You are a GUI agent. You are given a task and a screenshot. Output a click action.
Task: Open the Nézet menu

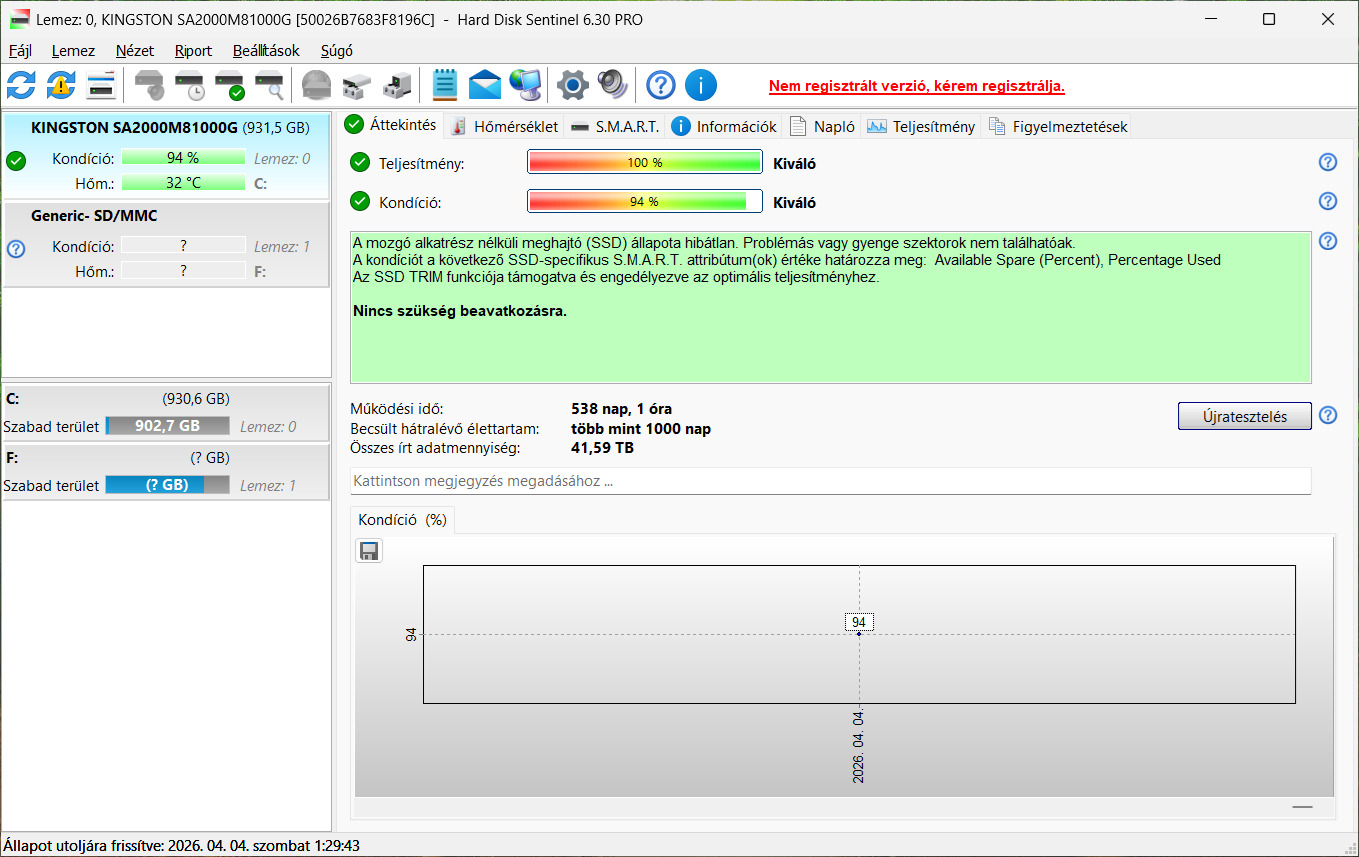[x=135, y=50]
